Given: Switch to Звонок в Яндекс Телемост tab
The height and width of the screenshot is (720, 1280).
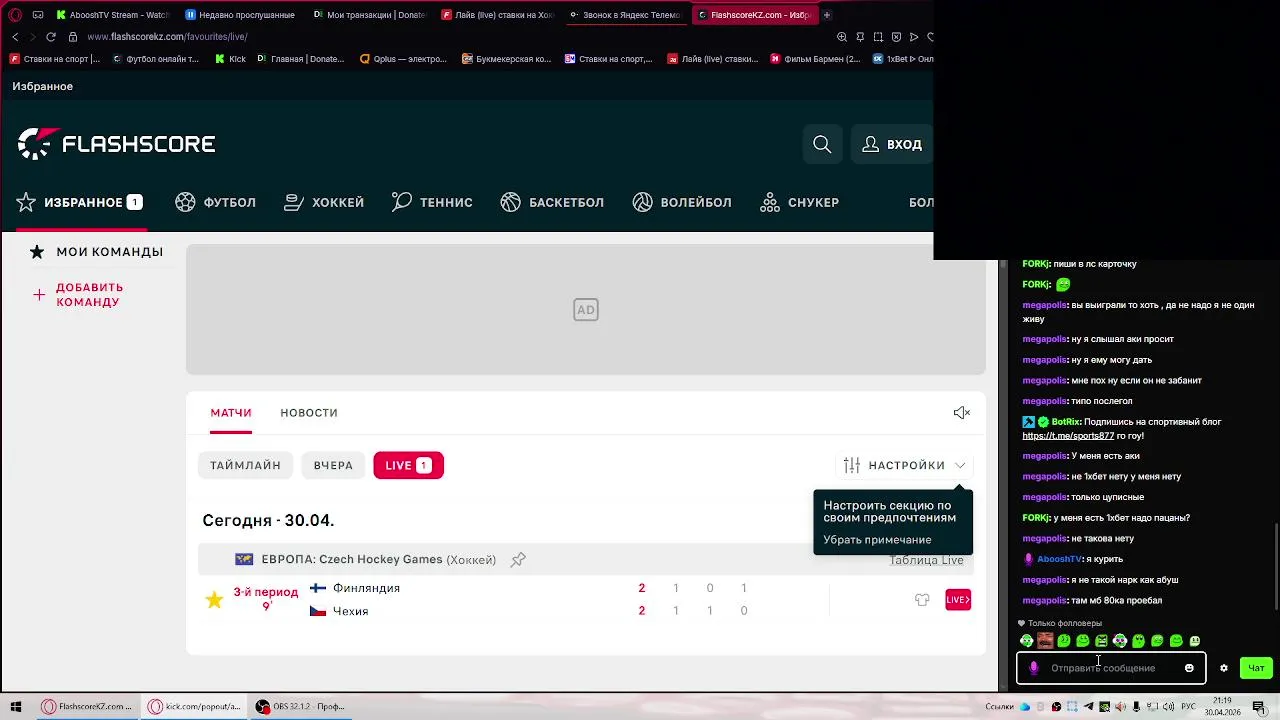Looking at the screenshot, I should [625, 15].
